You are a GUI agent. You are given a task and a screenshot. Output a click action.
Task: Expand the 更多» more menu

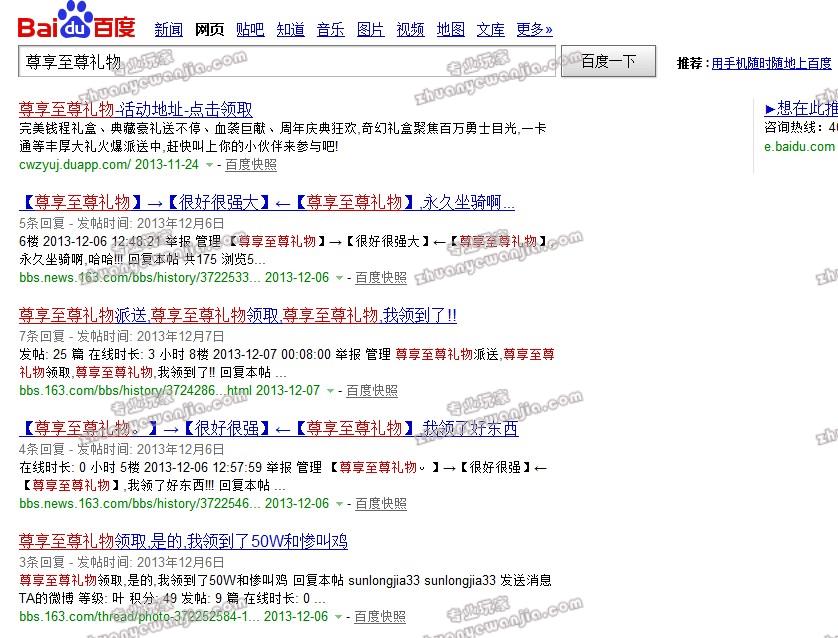[x=534, y=29]
